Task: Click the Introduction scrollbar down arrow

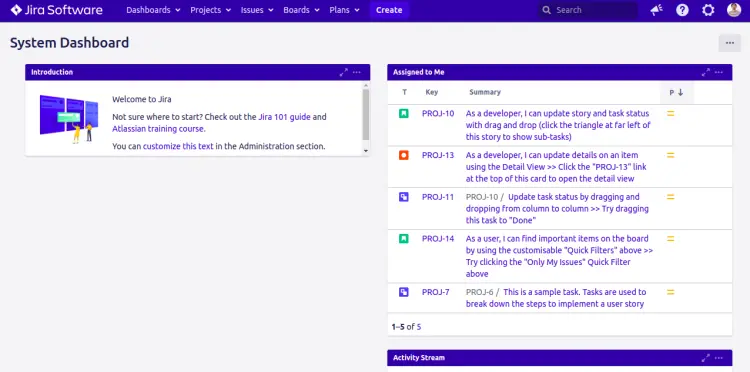Action: click(x=366, y=151)
